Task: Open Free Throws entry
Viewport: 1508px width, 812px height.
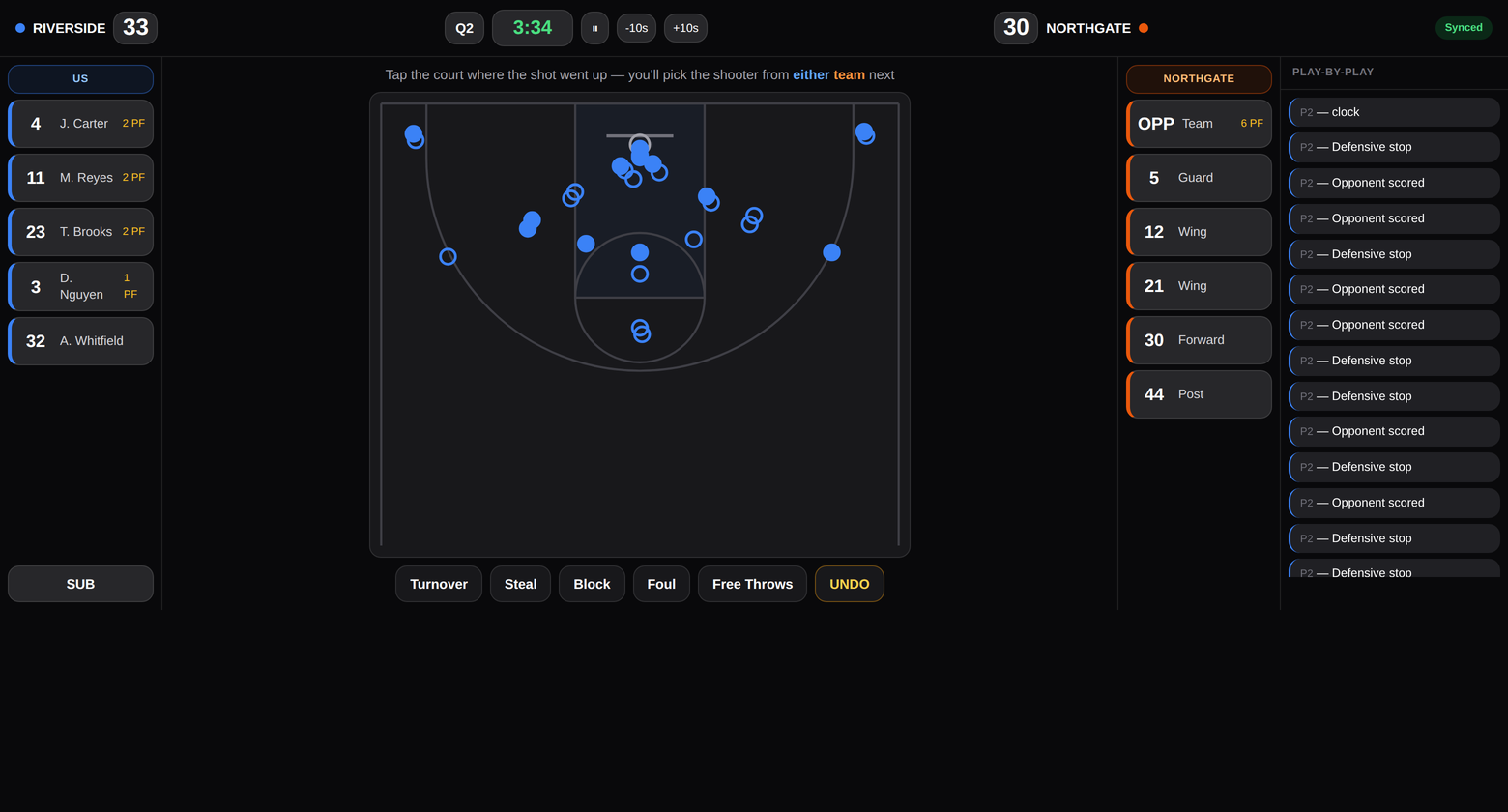Action: click(752, 584)
